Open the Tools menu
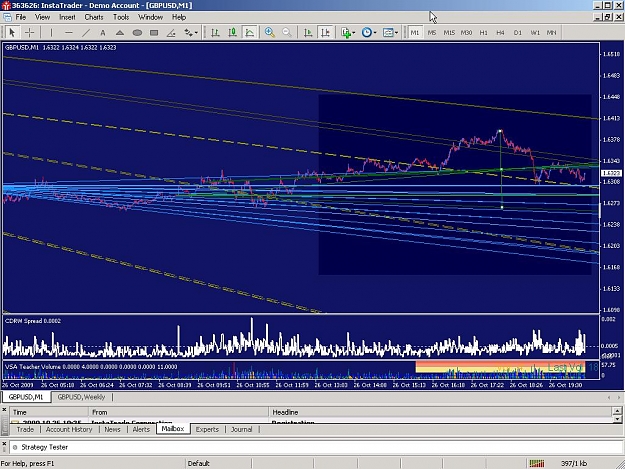The width and height of the screenshot is (625, 469). click(121, 17)
